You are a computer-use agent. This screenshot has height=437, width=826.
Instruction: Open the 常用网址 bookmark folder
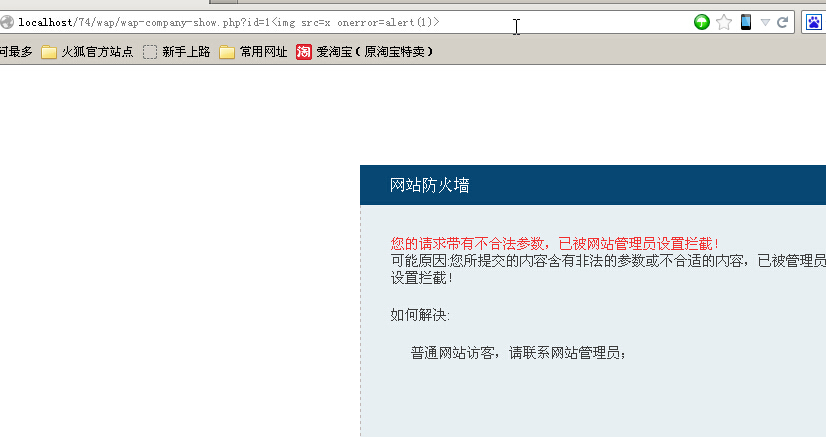[253, 52]
